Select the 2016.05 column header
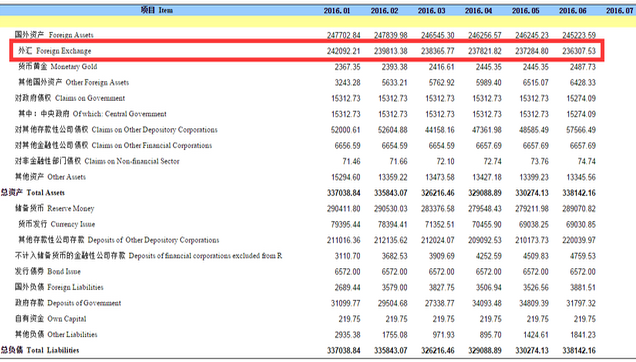 [525, 11]
